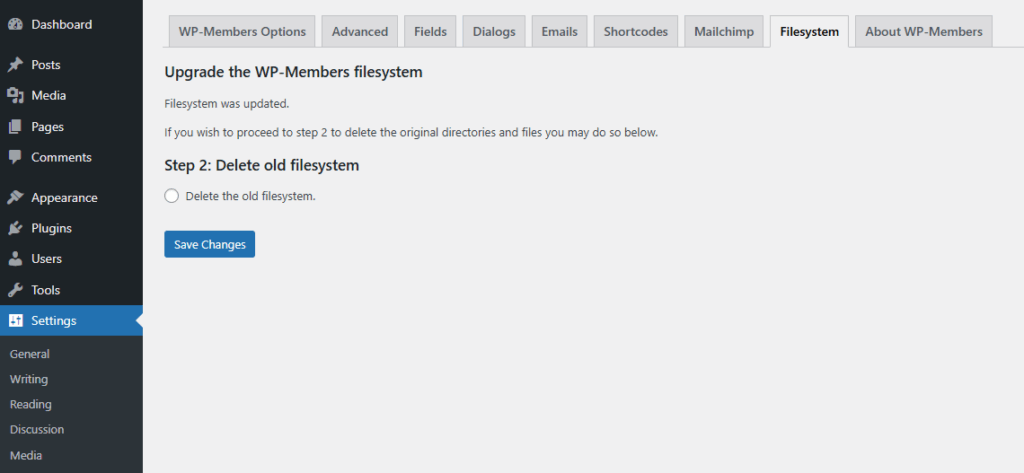
Task: Select the Delete the old filesystem radio button
Action: 172,196
